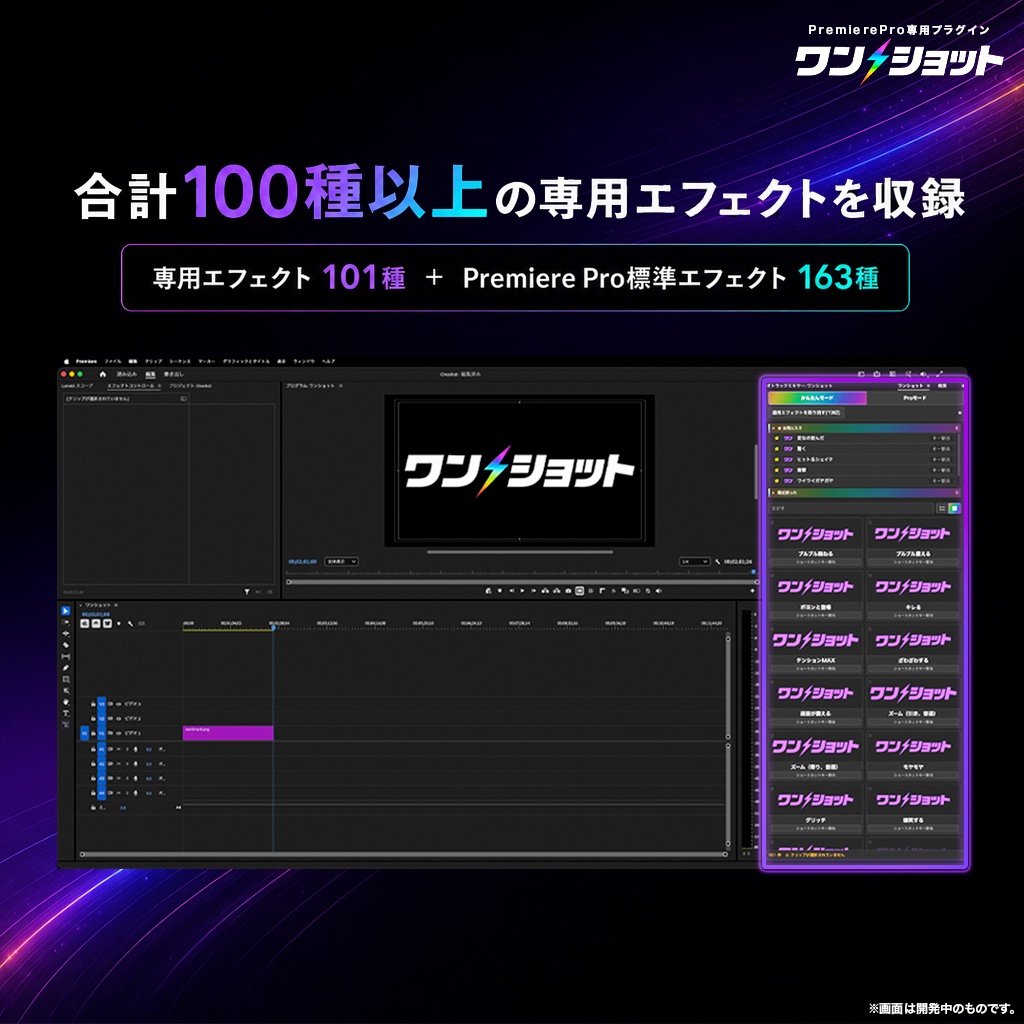Open Program monitor panel menu icon
This screenshot has height=1024, width=1024.
(341, 386)
